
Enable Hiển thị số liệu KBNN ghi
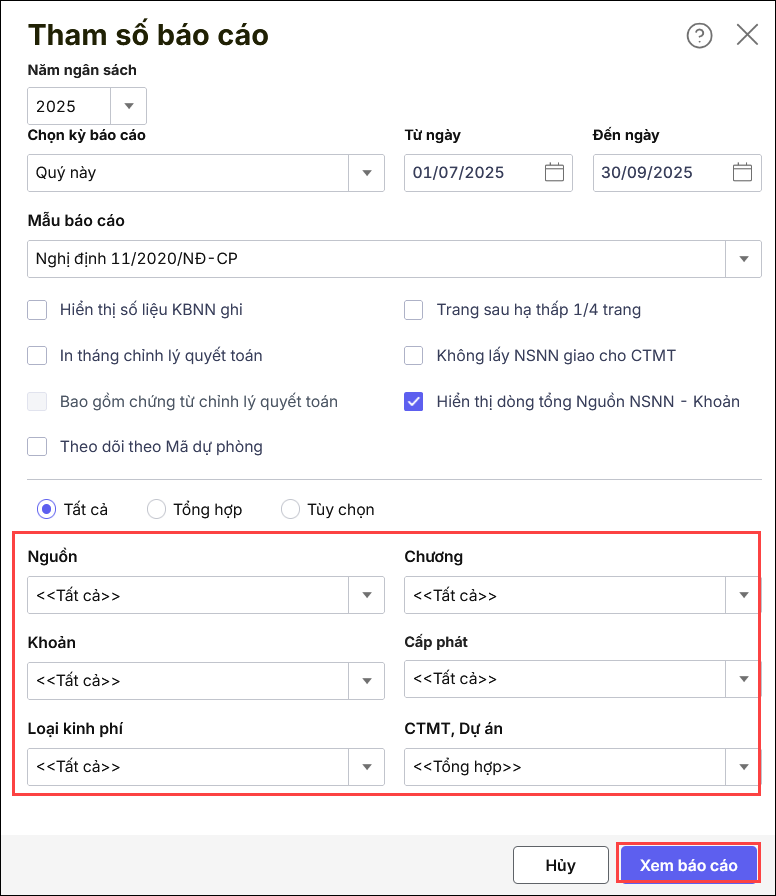click(37, 310)
